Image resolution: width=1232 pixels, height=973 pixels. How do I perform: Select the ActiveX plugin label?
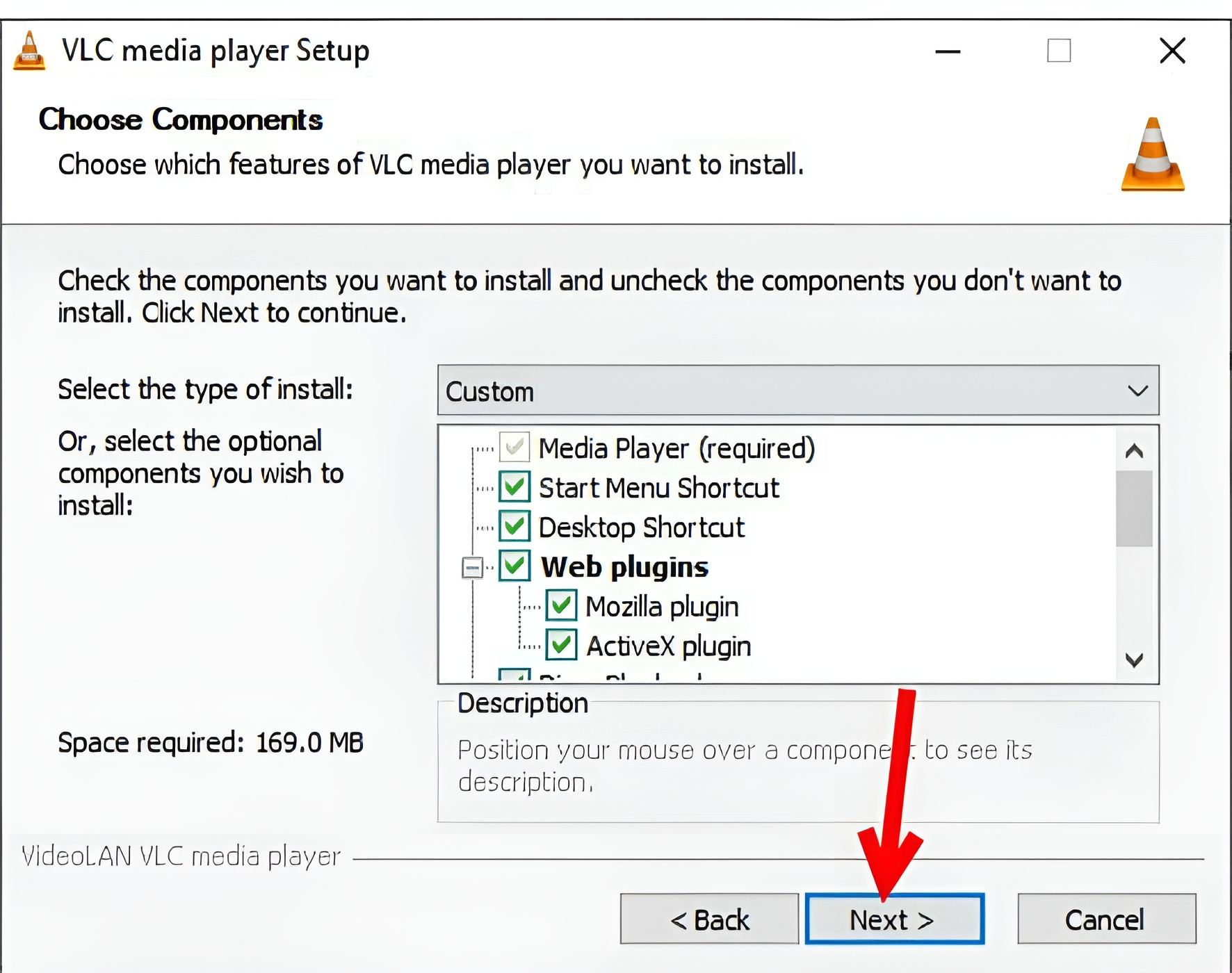pyautogui.click(x=669, y=646)
